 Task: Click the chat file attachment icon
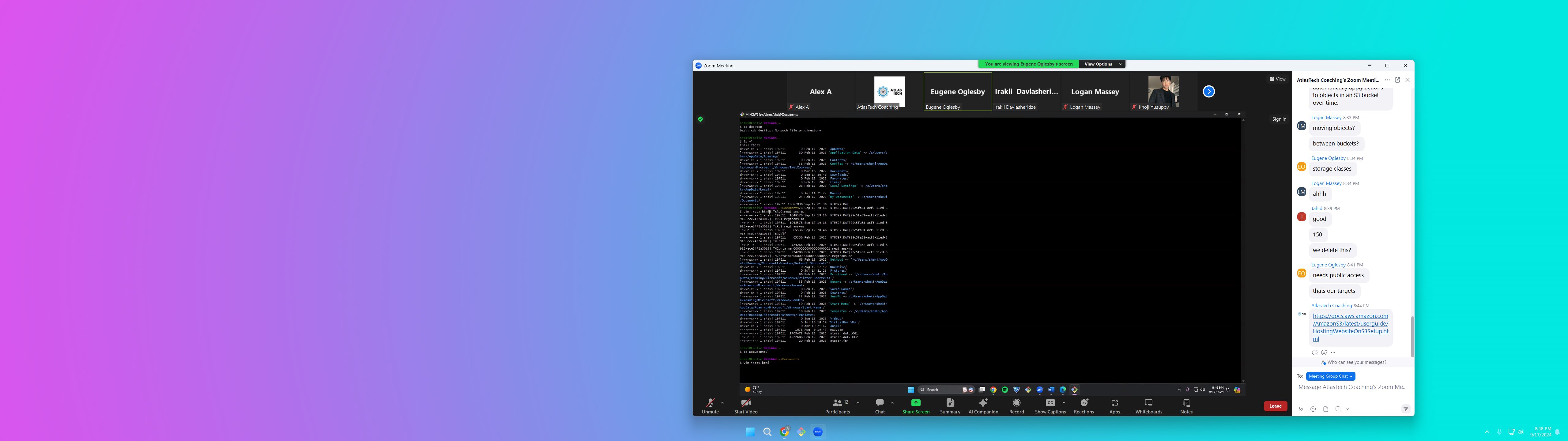pyautogui.click(x=1326, y=409)
